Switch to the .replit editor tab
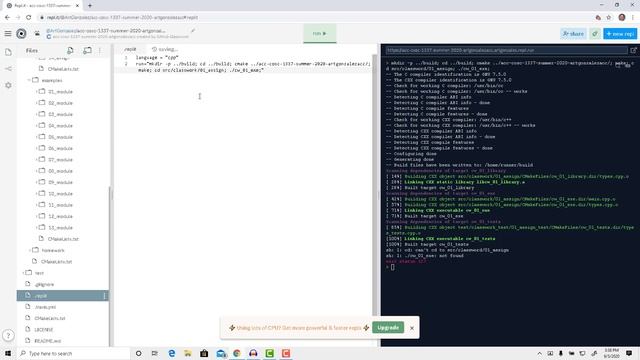This screenshot has width=640, height=360. (x=130, y=49)
